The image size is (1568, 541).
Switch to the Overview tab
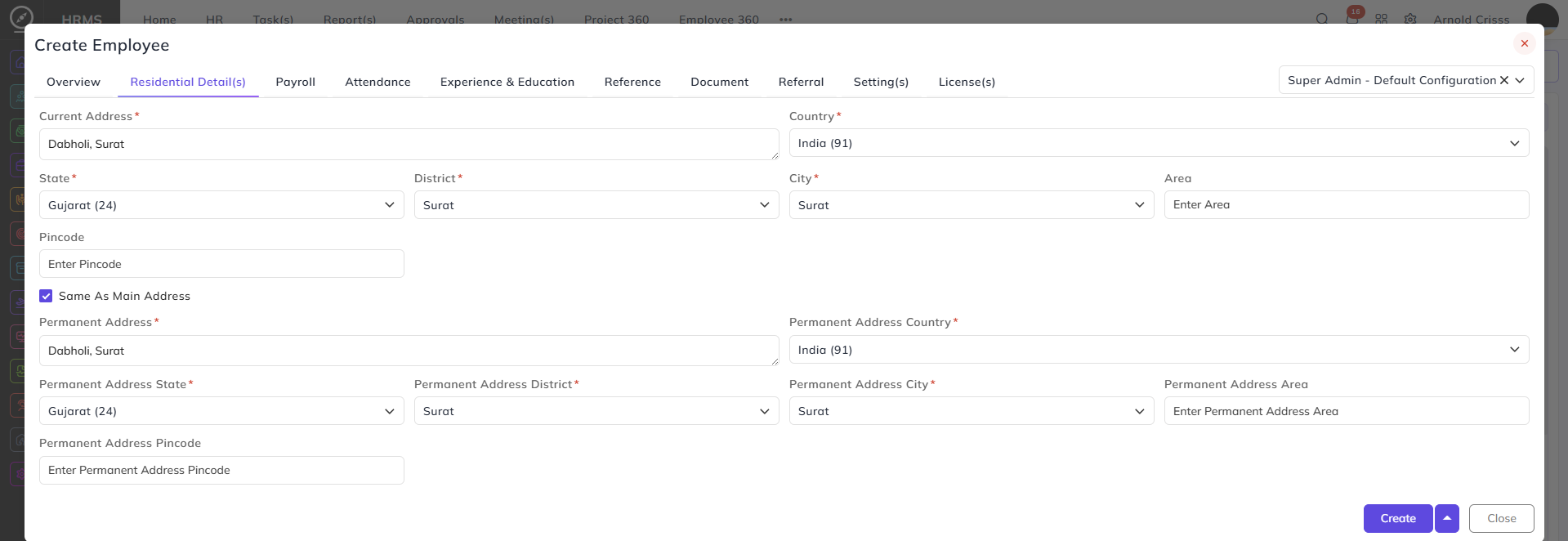click(74, 82)
